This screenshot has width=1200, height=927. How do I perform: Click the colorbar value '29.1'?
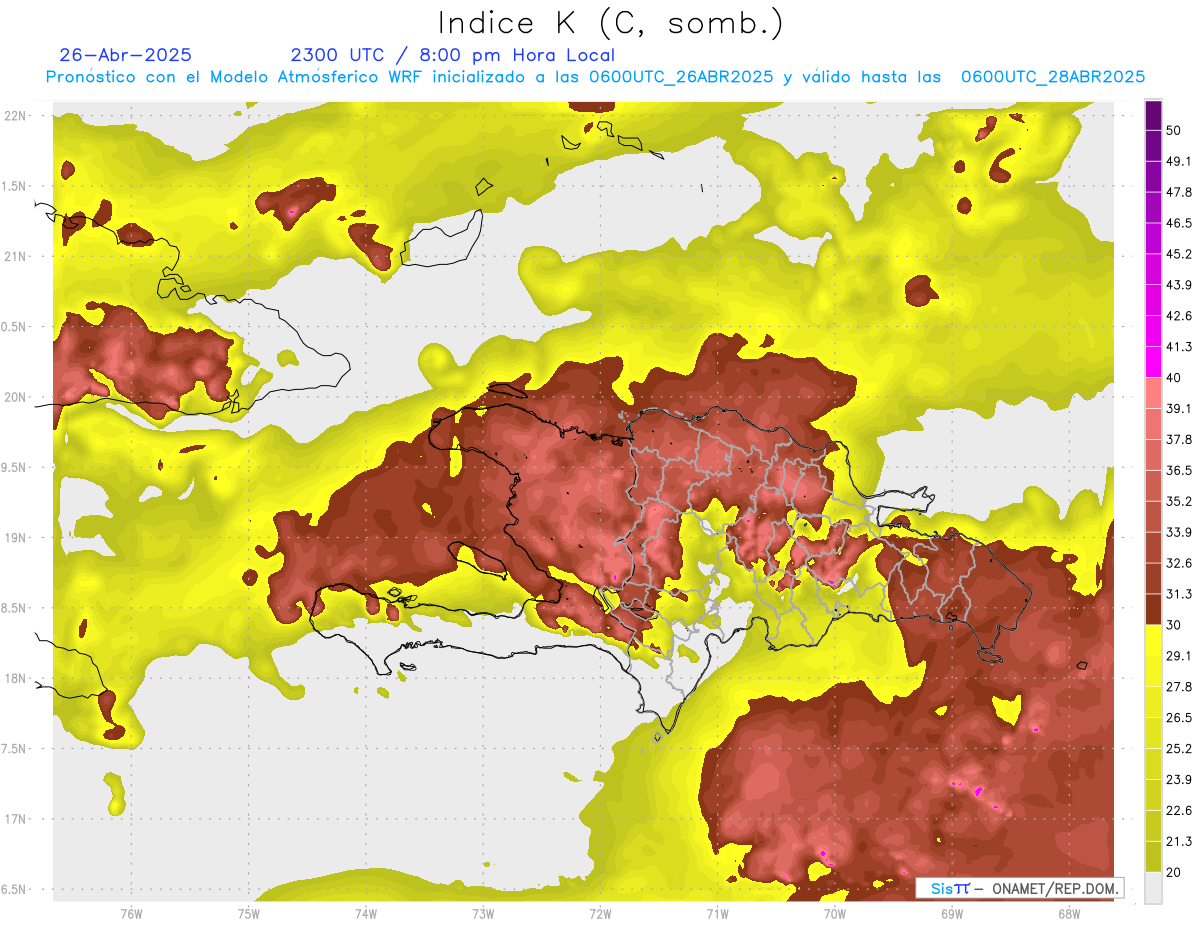tap(1178, 656)
